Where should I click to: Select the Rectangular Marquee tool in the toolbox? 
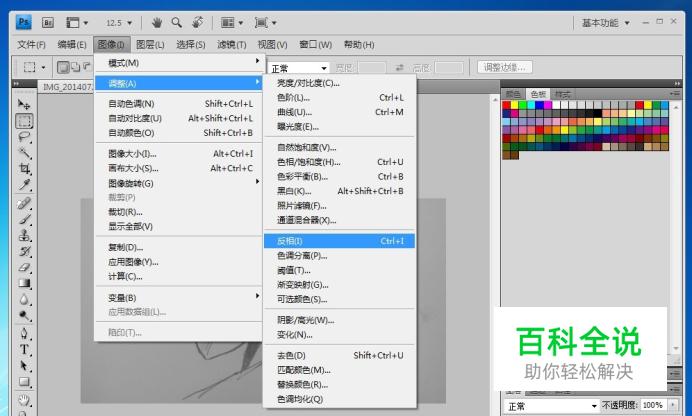pyautogui.click(x=24, y=121)
